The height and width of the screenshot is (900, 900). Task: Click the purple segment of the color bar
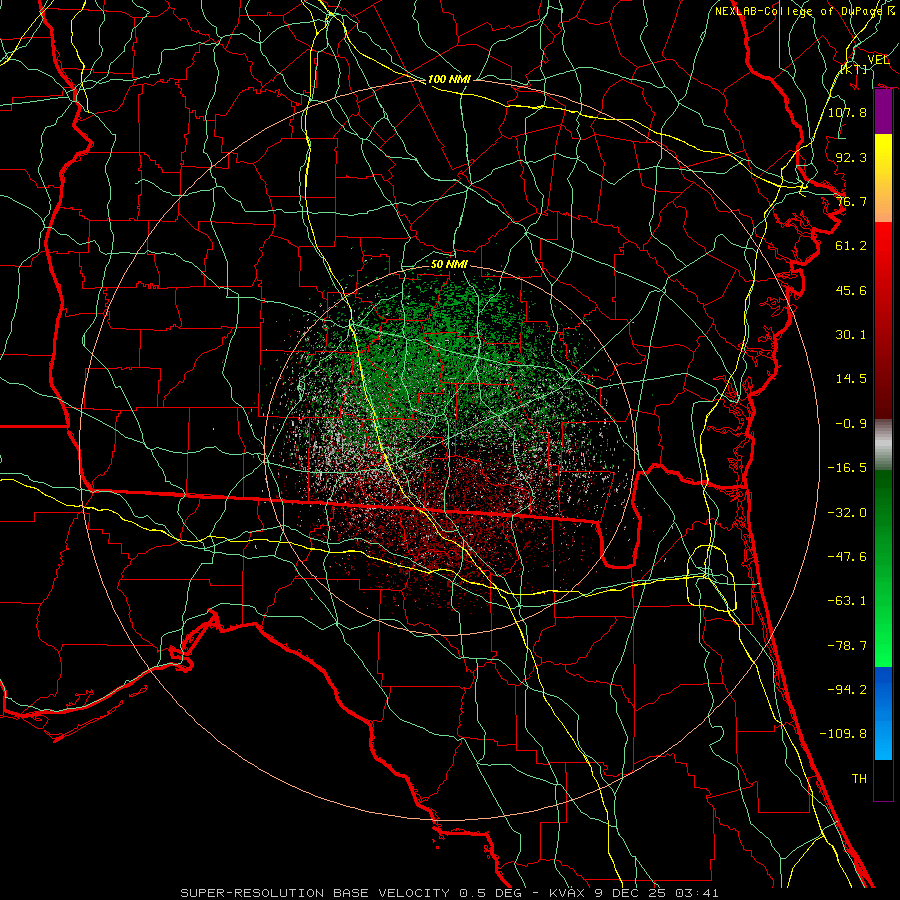[883, 112]
